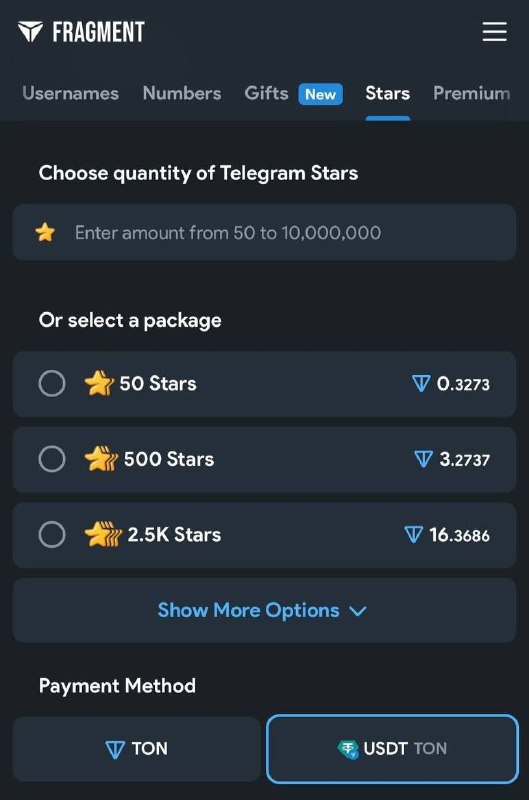The width and height of the screenshot is (529, 800).
Task: Select the 500 Stars radio button
Action: point(52,459)
